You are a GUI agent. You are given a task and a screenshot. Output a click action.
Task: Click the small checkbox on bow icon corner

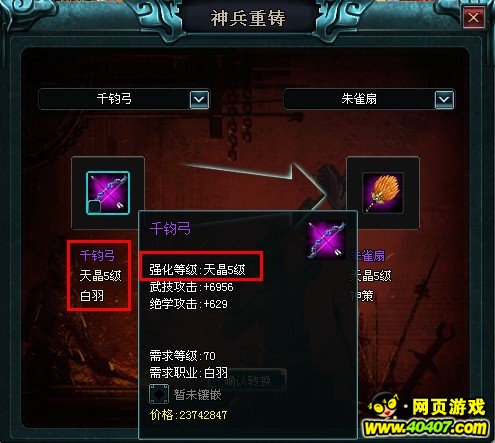click(x=94, y=206)
